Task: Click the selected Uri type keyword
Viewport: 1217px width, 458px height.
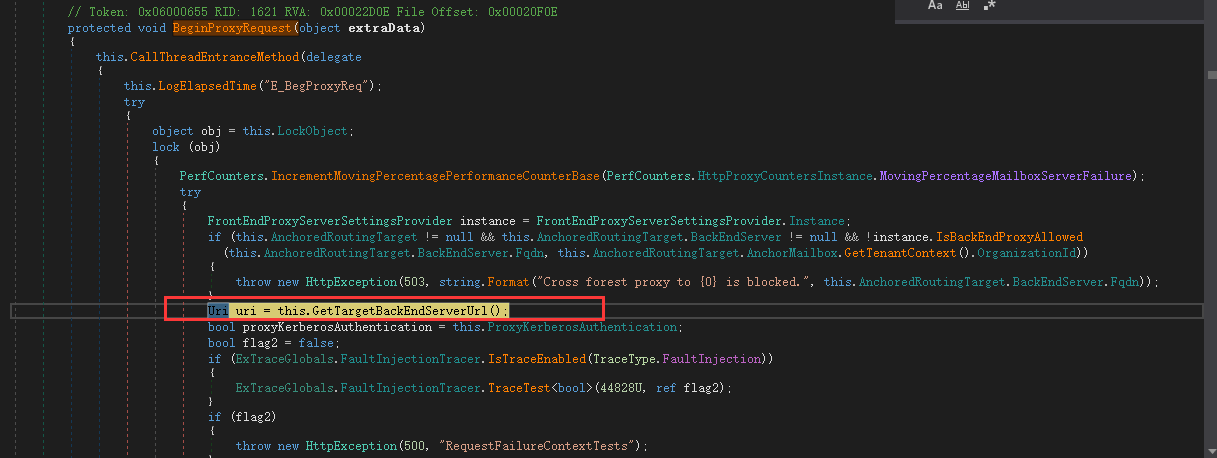Action: (x=218, y=311)
